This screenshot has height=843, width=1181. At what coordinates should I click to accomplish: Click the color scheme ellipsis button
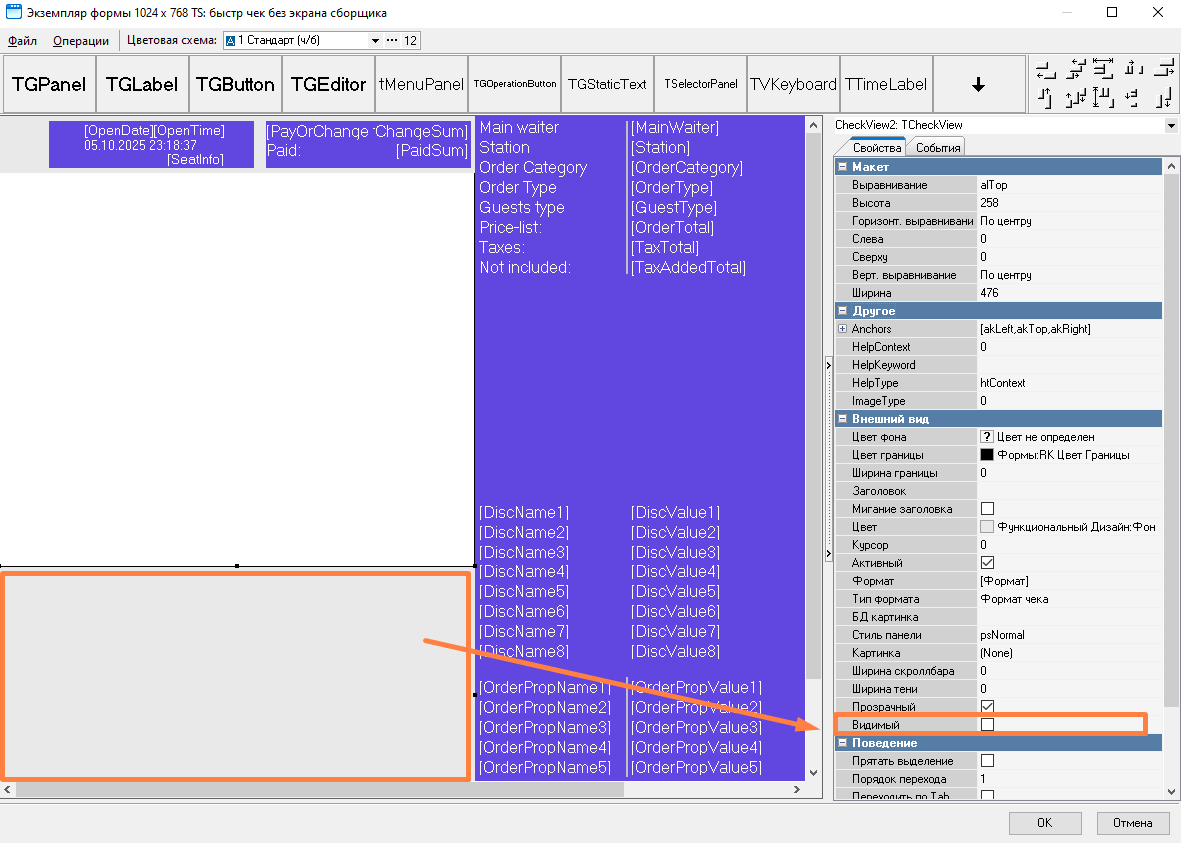point(391,41)
